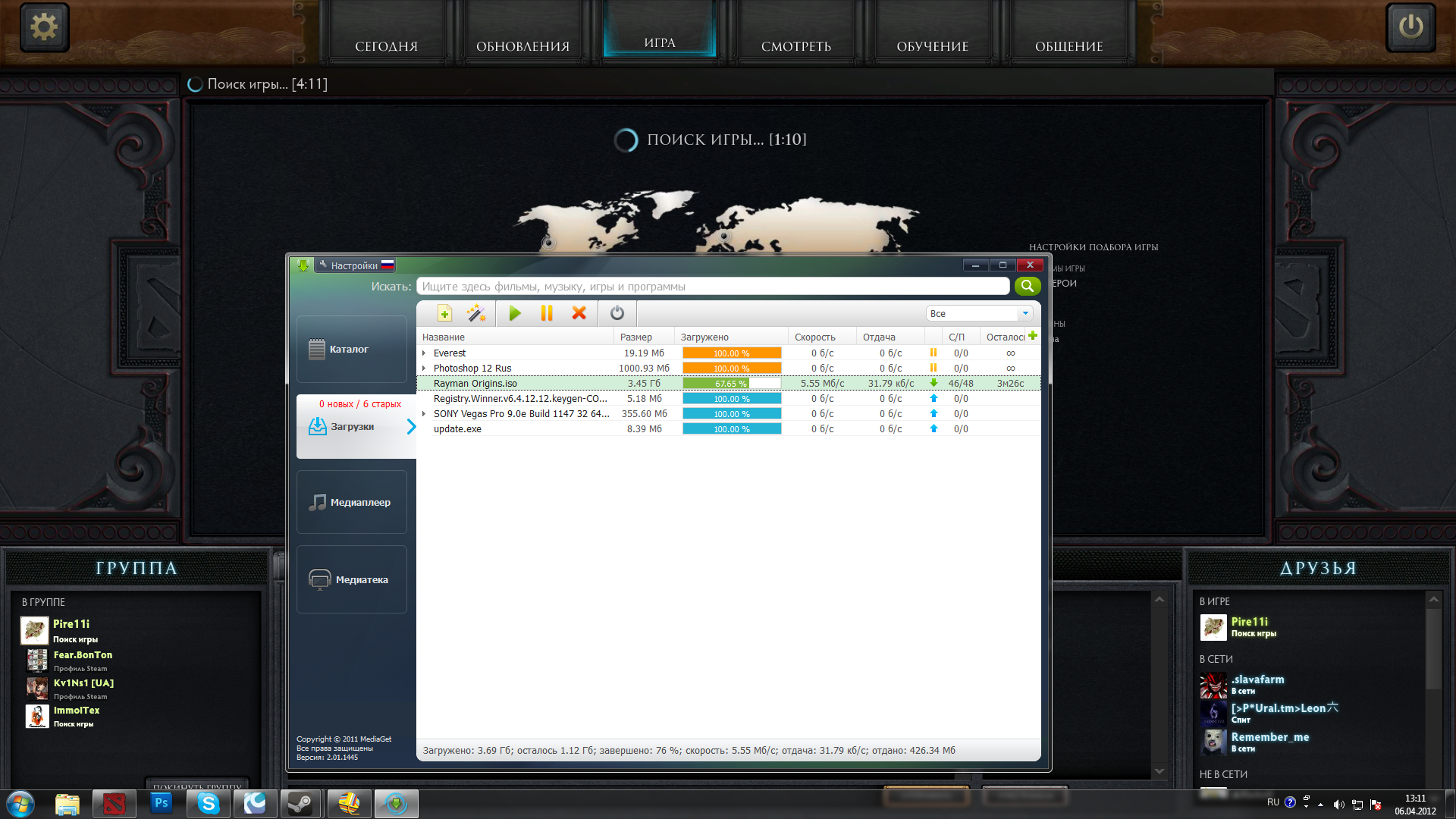Image resolution: width=1456 pixels, height=819 pixels.
Task: Click the magic wand create torrent icon
Action: pos(476,313)
